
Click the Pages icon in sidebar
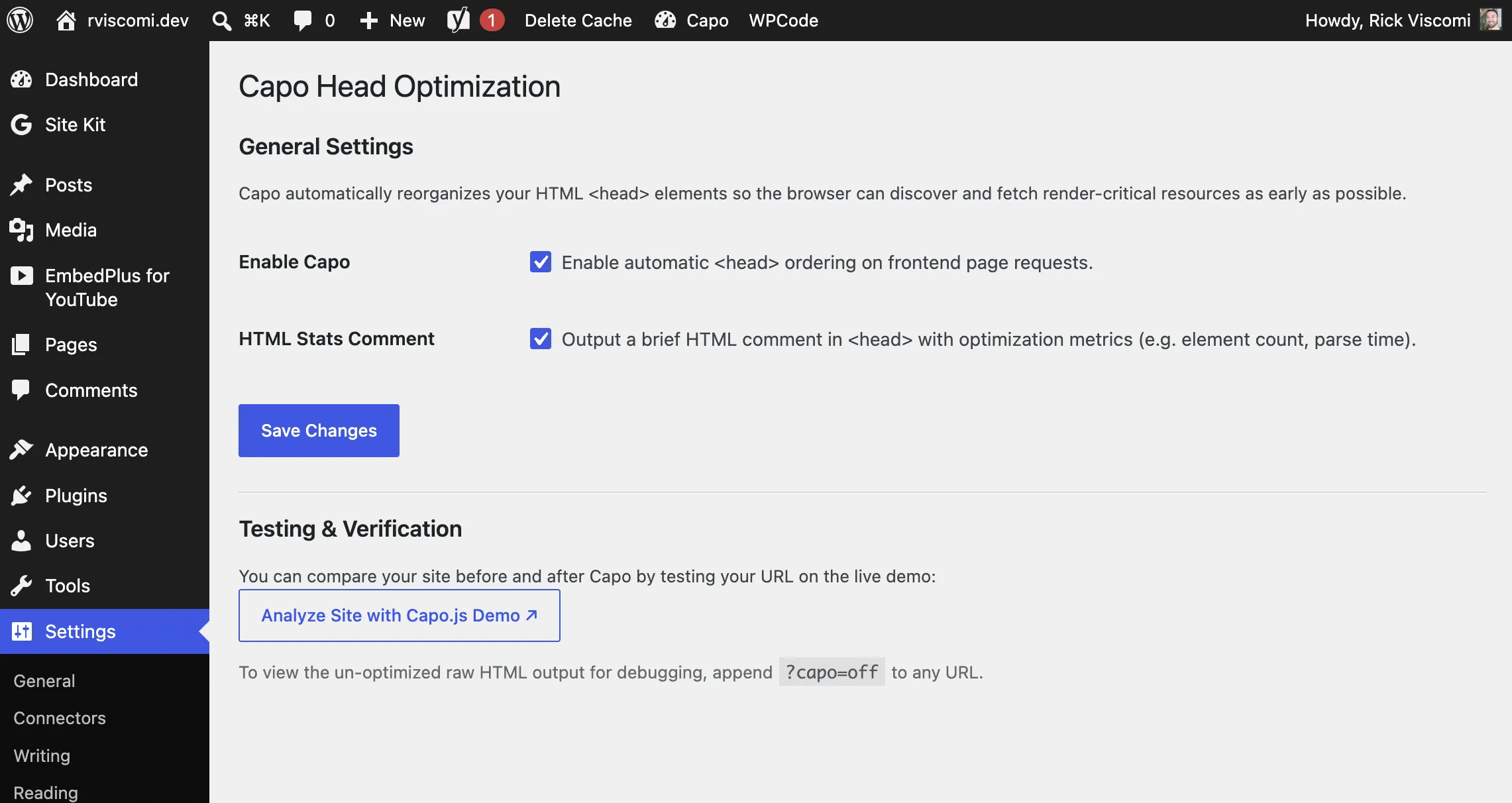point(21,345)
